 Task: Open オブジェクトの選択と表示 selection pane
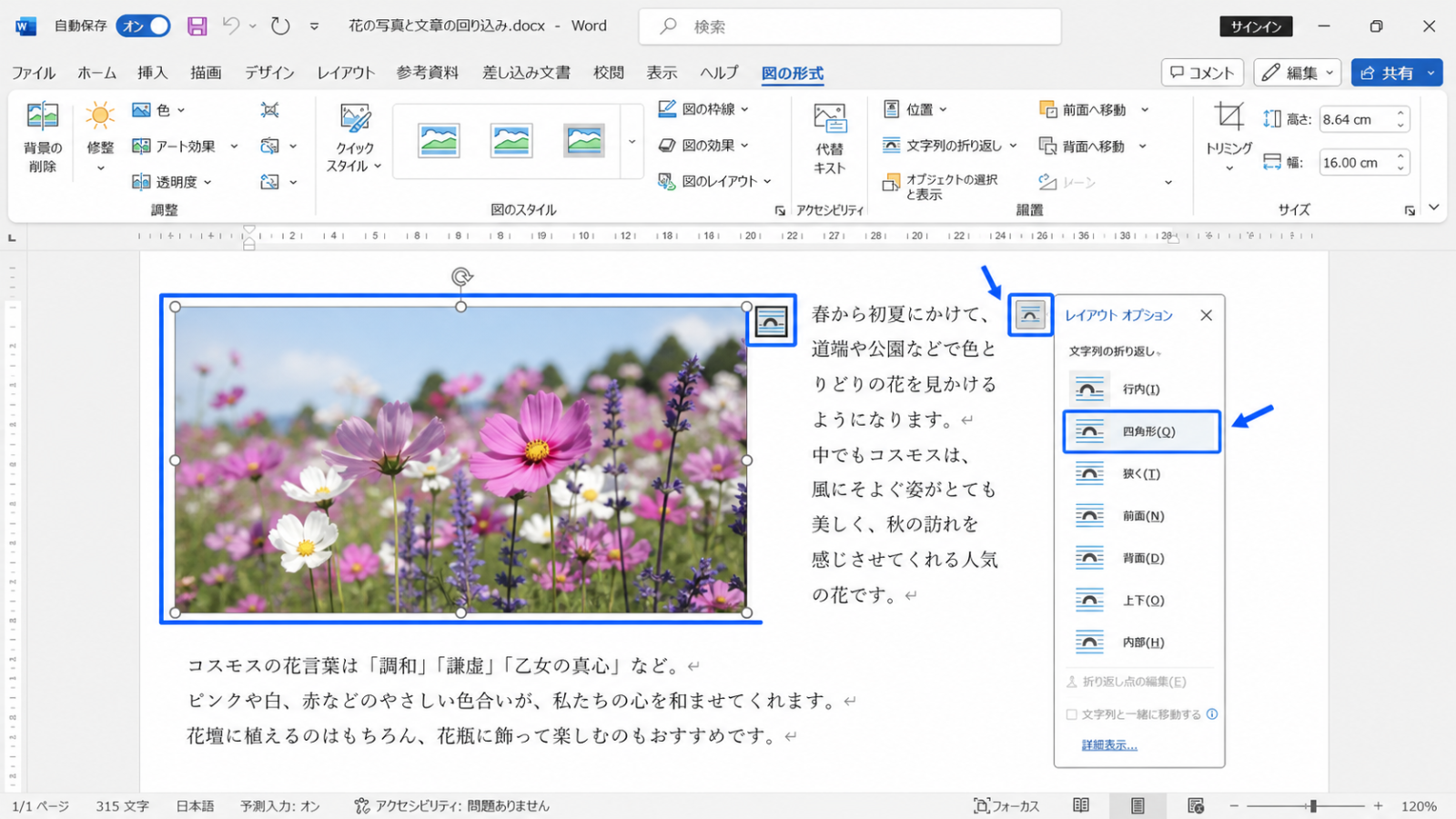941,187
